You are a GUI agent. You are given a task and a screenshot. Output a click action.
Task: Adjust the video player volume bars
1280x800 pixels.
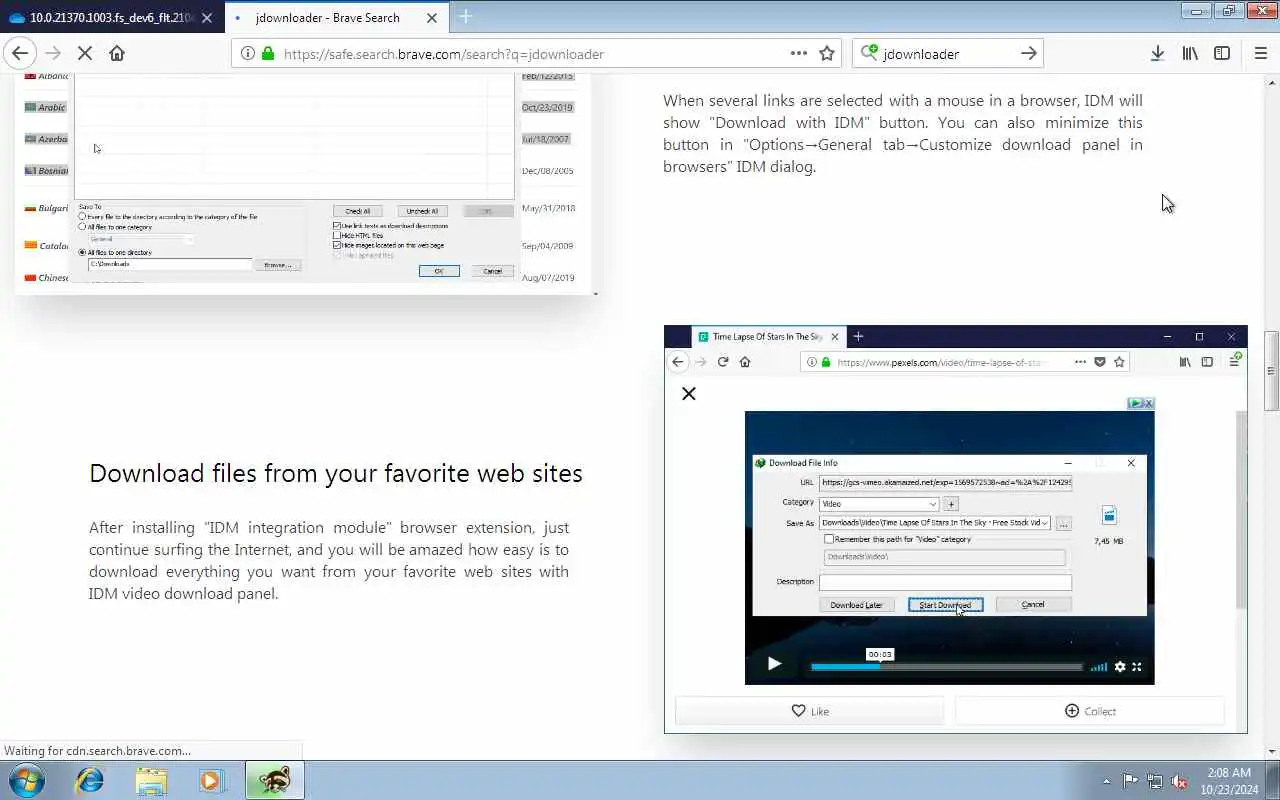pos(1098,667)
